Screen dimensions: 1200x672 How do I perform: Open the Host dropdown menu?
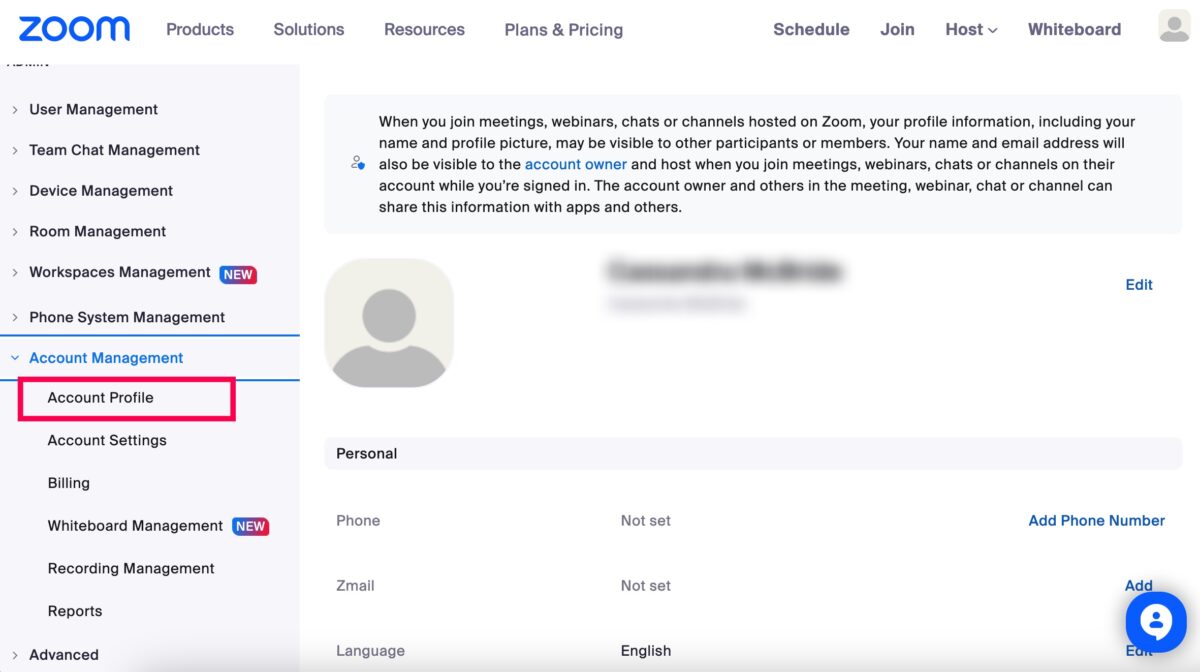point(971,29)
